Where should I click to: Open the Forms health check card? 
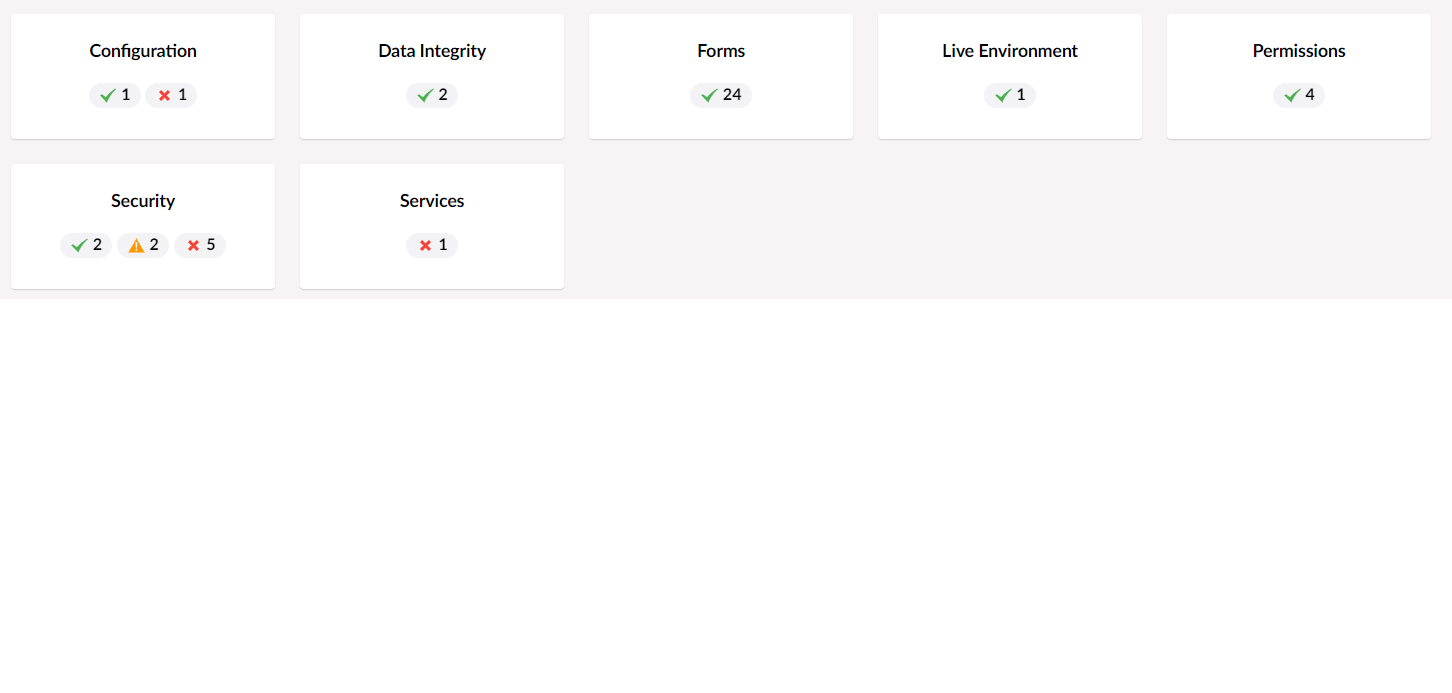click(721, 76)
